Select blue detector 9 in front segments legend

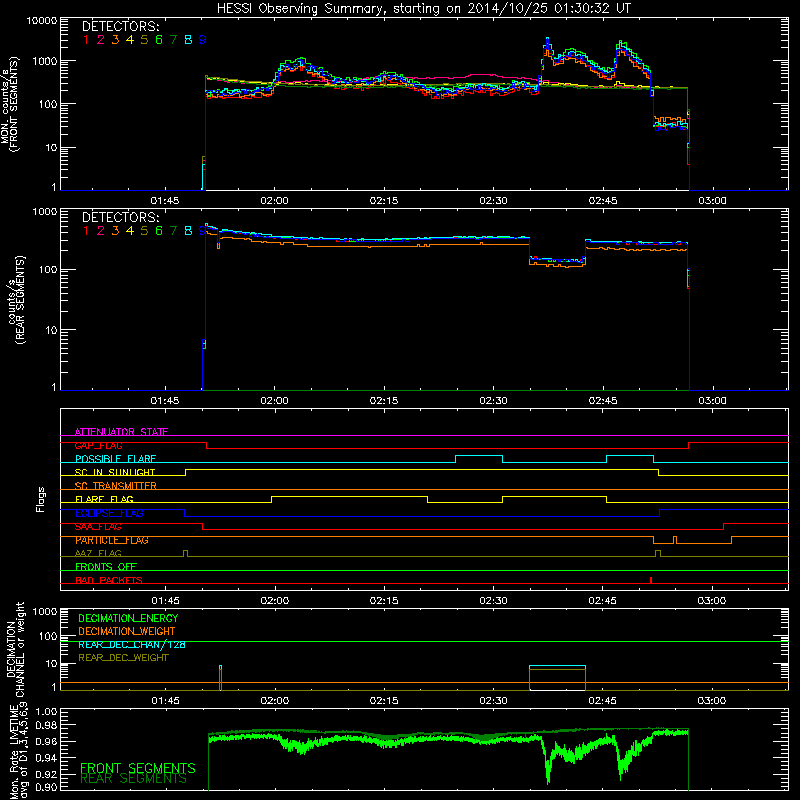tap(203, 40)
